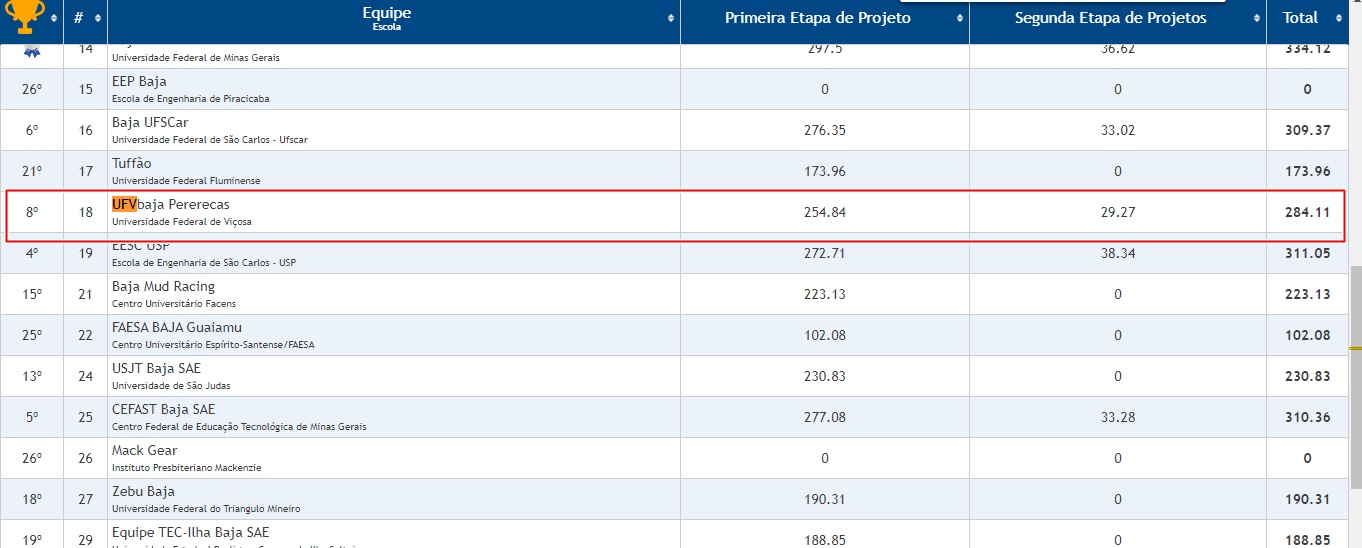Sort by Primeira Etapa de Projeto header
The height and width of the screenshot is (548, 1362).
pos(817,18)
